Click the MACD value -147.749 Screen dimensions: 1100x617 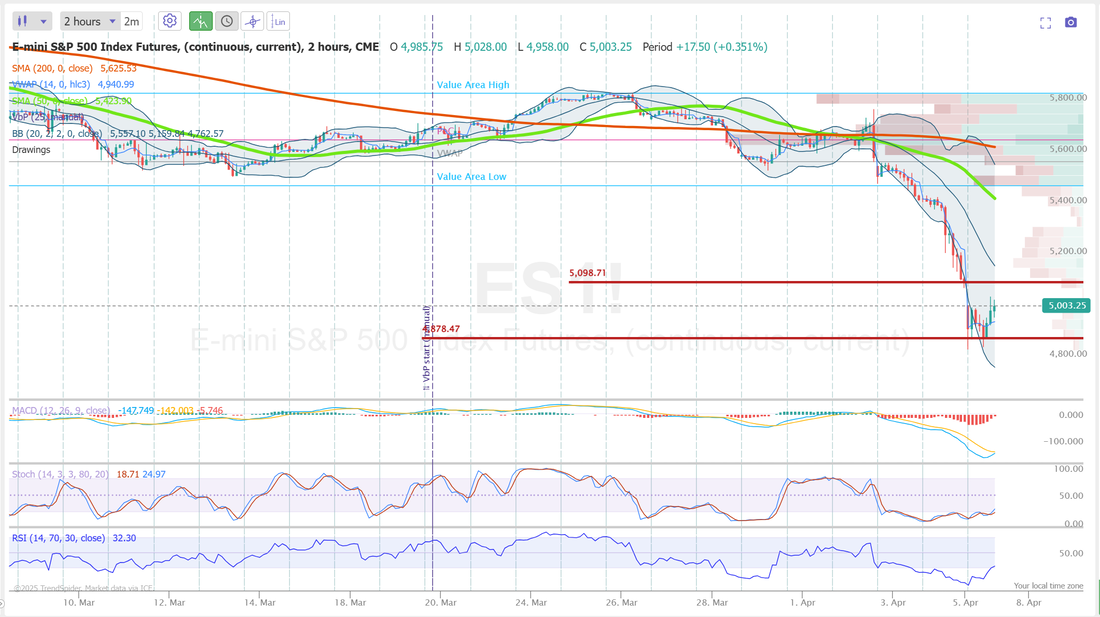(135, 410)
